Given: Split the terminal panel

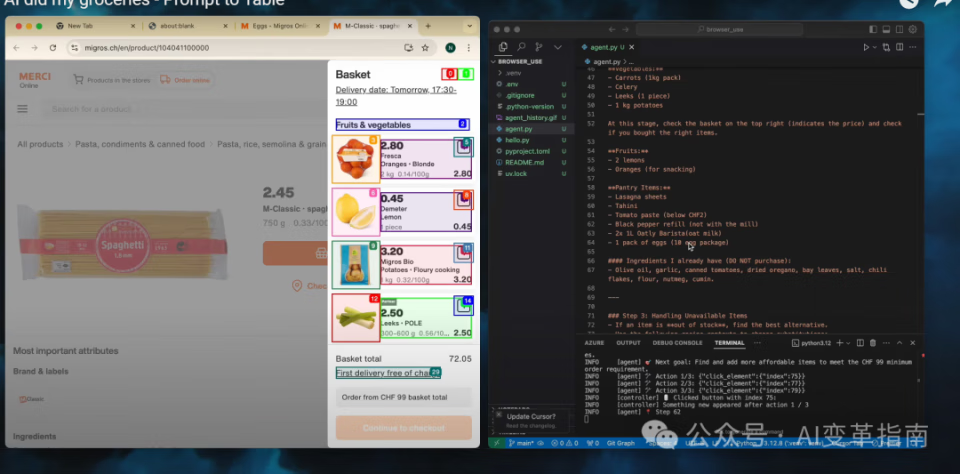Looking at the screenshot, I should 860,343.
